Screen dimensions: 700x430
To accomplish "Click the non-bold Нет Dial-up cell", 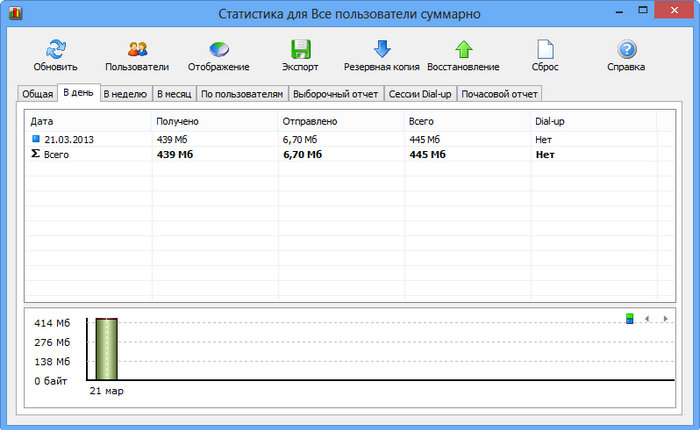I will pos(543,140).
